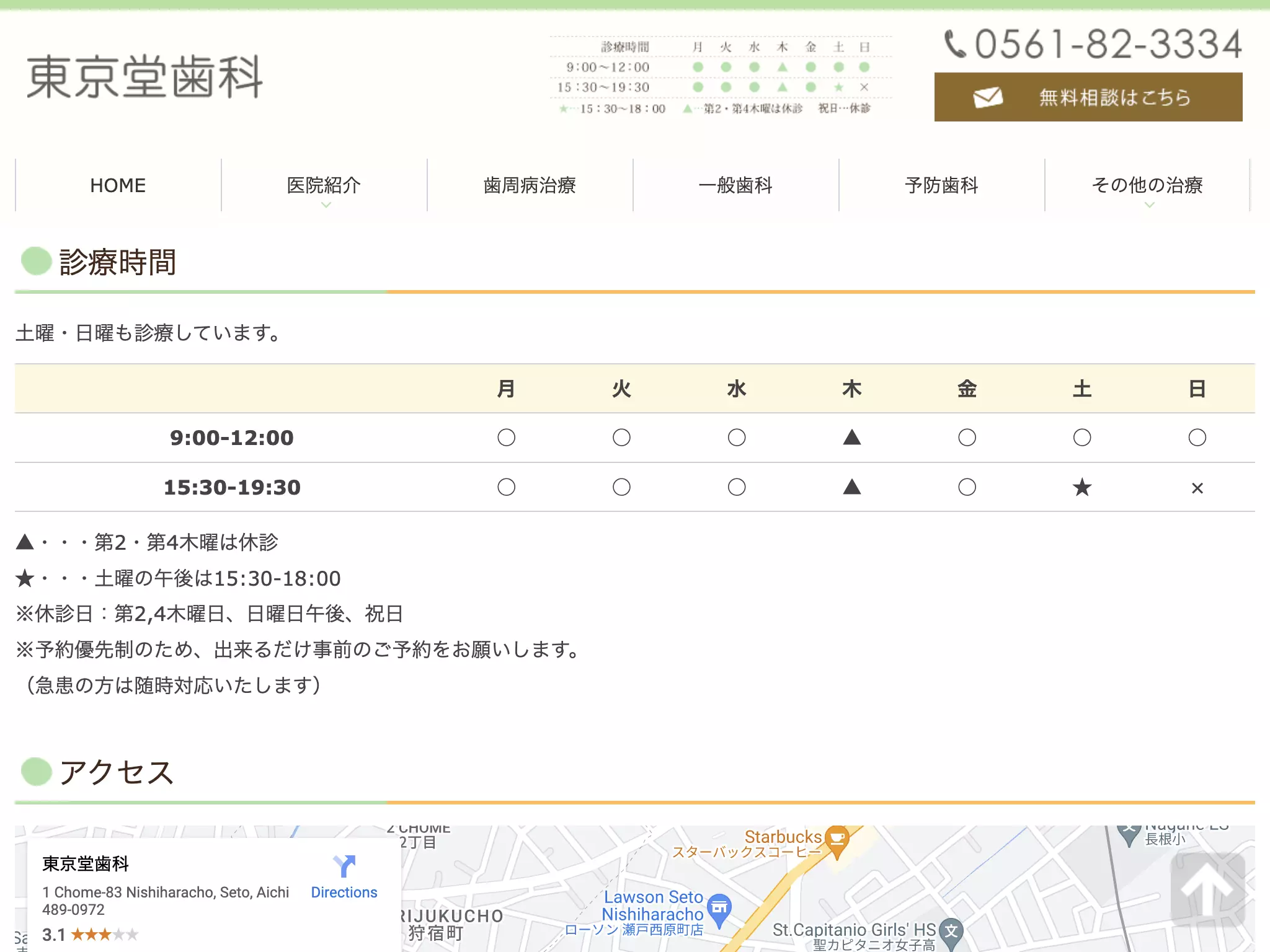The image size is (1270, 952).
Task: Click the 診療時間 section heading
Action: pyautogui.click(x=118, y=262)
